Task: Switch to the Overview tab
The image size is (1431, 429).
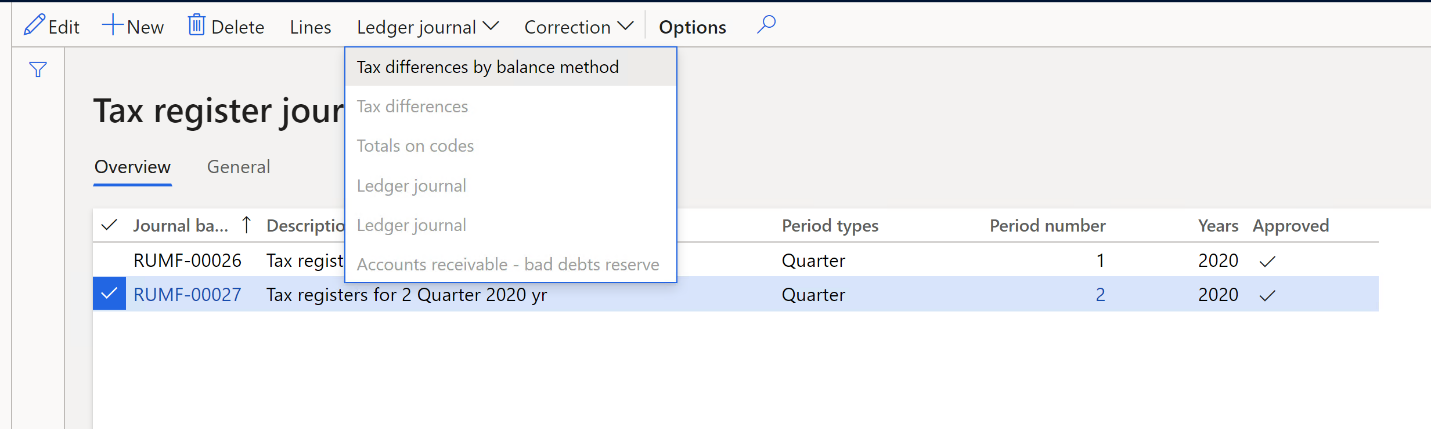Action: (x=133, y=167)
